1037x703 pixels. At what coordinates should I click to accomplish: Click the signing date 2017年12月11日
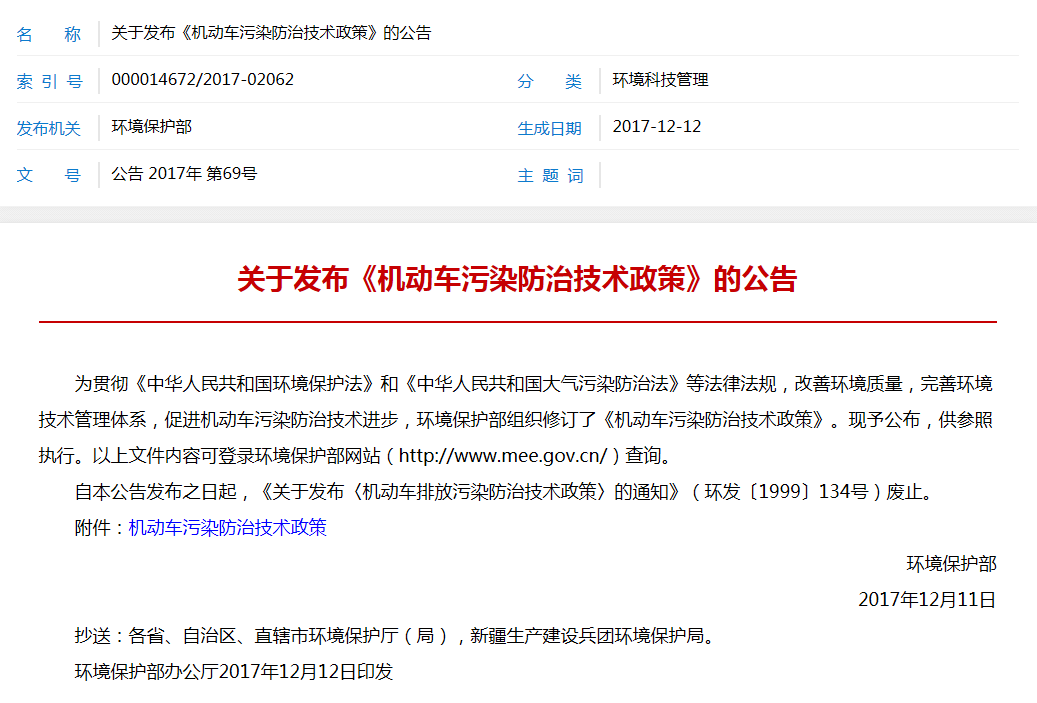tap(927, 600)
